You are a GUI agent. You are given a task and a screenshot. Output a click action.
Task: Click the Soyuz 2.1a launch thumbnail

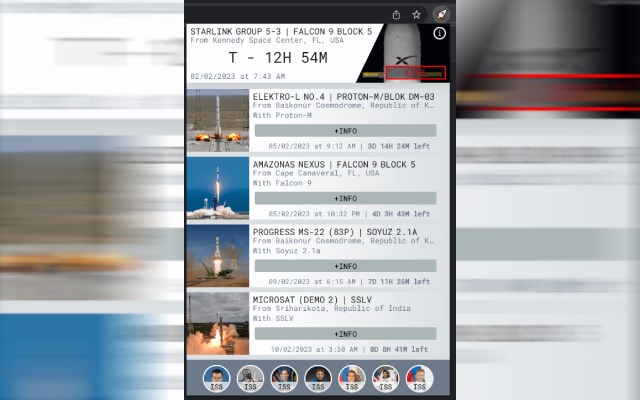click(218, 256)
